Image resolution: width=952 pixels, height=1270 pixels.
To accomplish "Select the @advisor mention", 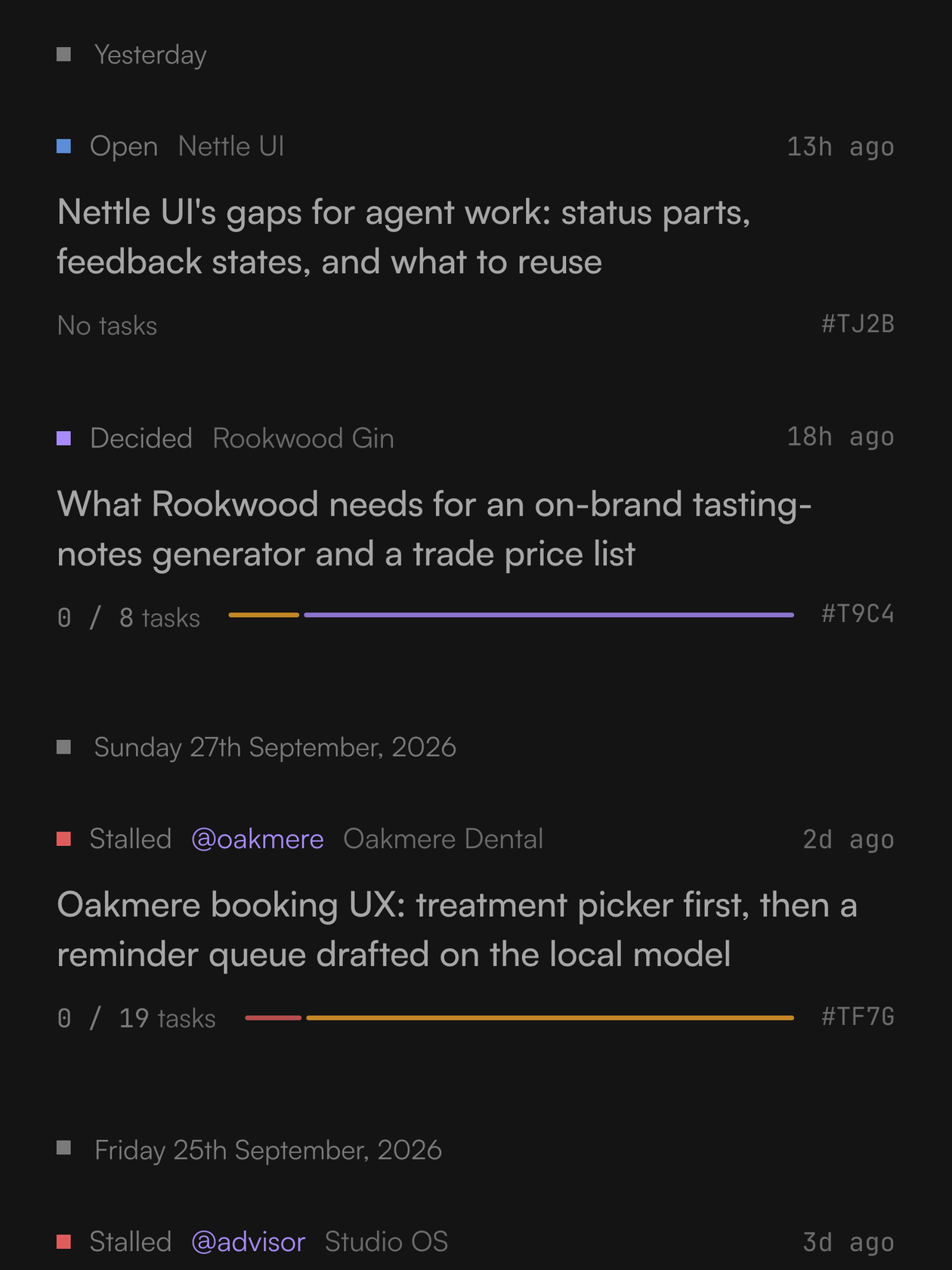I will pos(249,1242).
